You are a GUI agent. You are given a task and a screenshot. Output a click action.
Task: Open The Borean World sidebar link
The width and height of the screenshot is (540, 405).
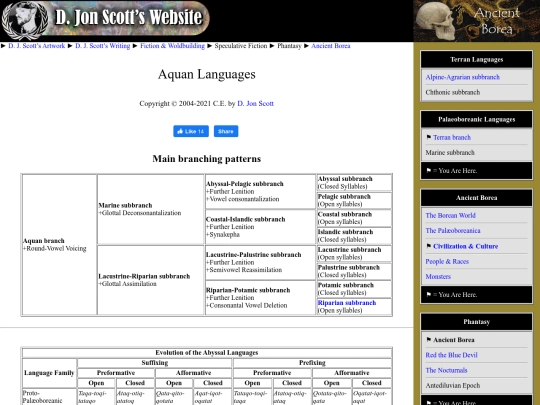pyautogui.click(x=450, y=215)
